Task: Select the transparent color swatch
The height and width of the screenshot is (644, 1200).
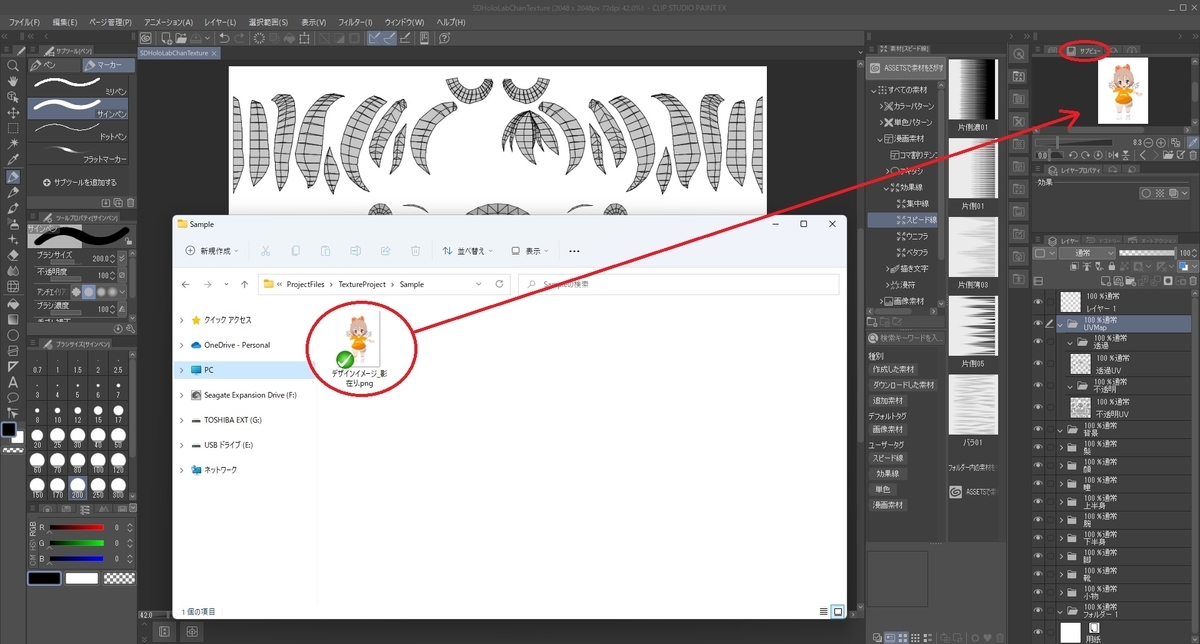Action: click(x=119, y=578)
